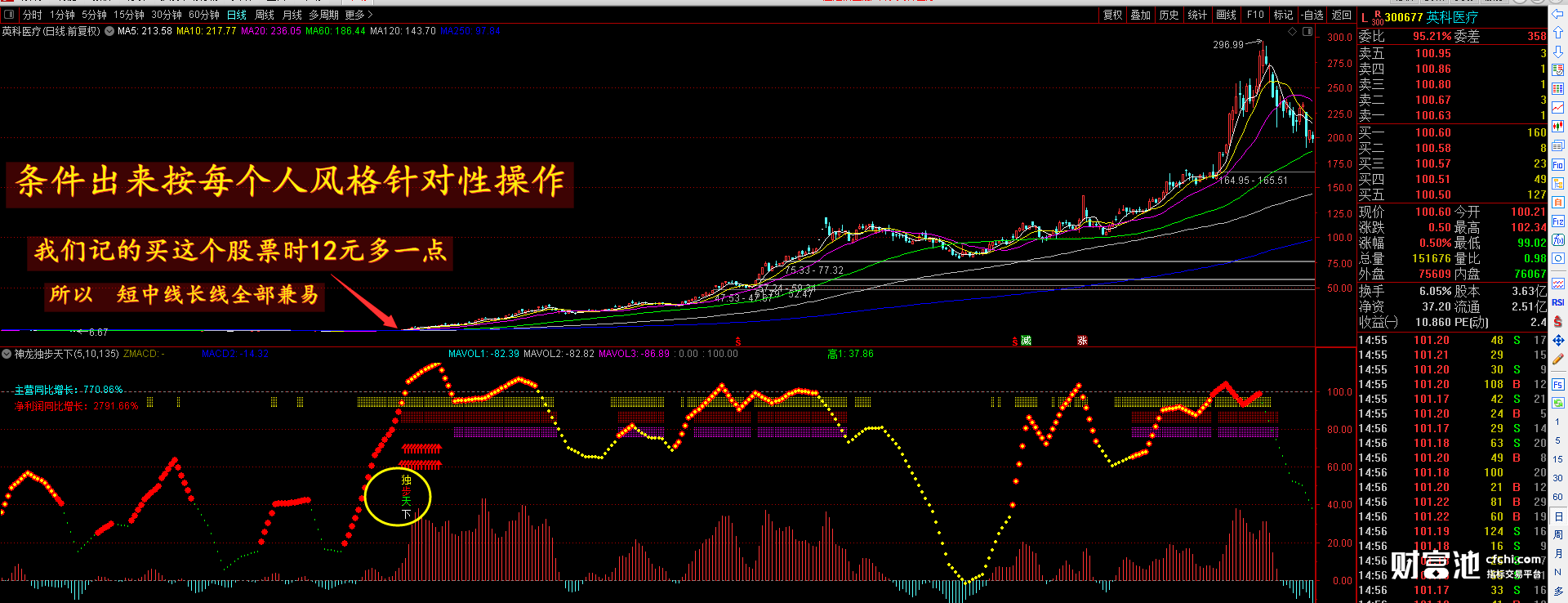
Task: Expand 更多 periods menu
Action: [359, 15]
